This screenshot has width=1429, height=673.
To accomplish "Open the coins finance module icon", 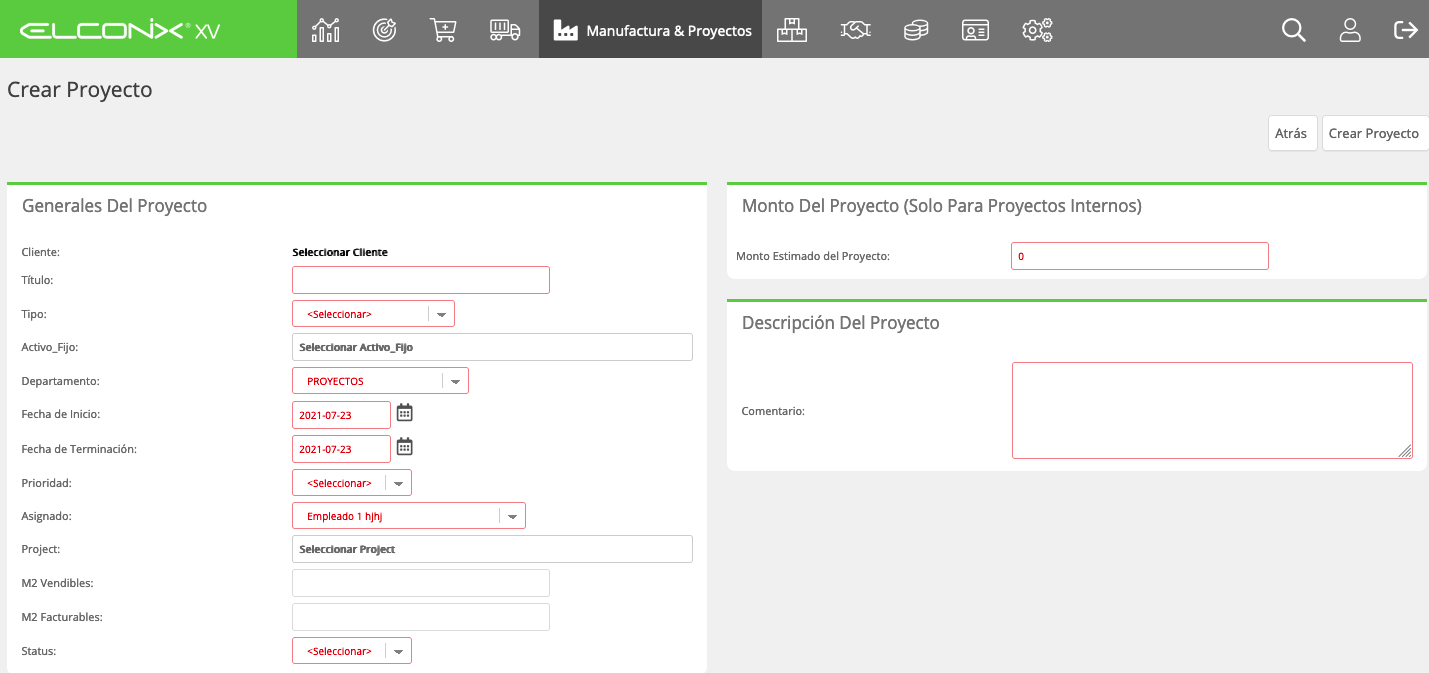I will pyautogui.click(x=915, y=30).
